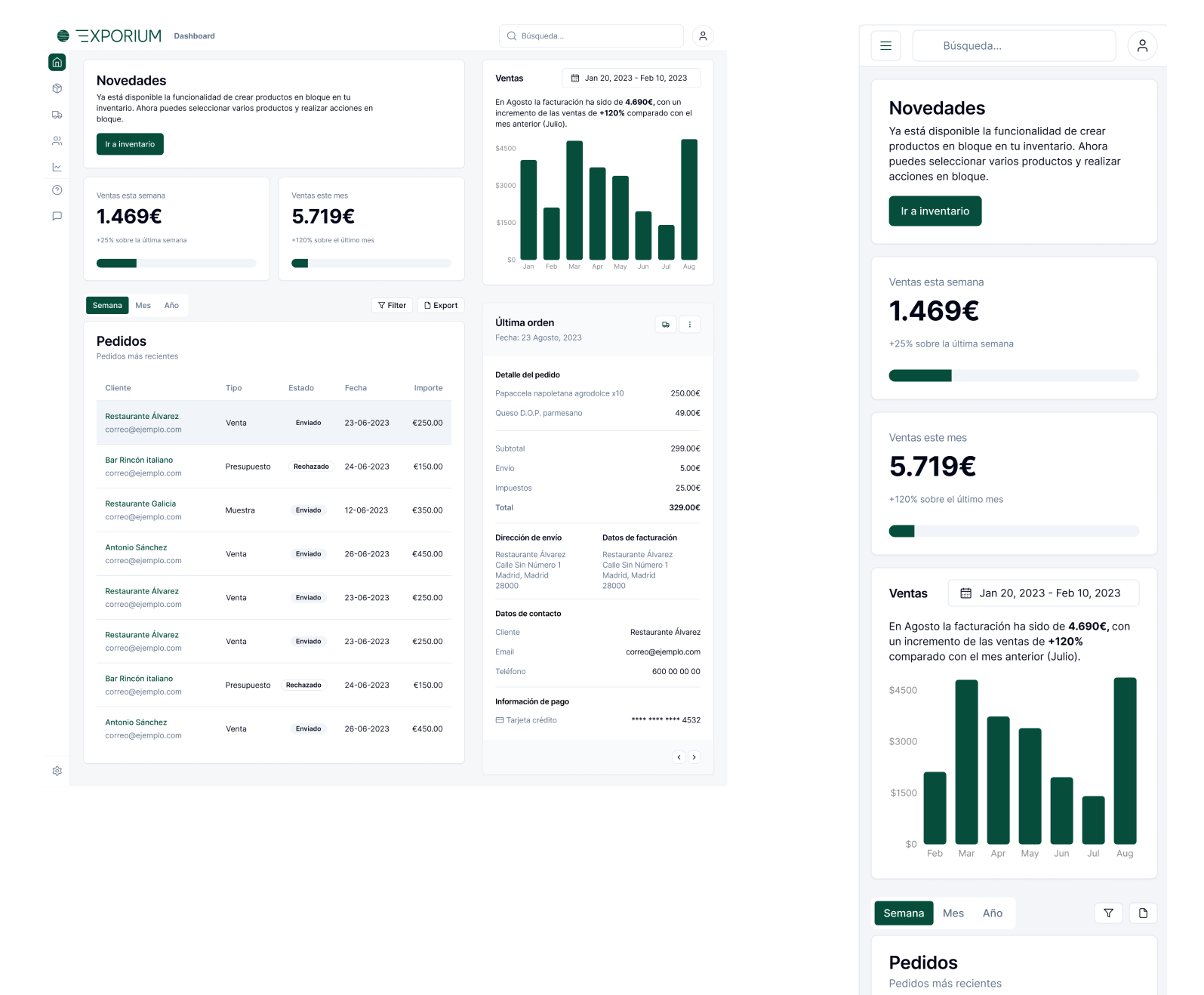Select the Restaurante Galicia order row
This screenshot has height=995, width=1204.
pyautogui.click(x=274, y=510)
